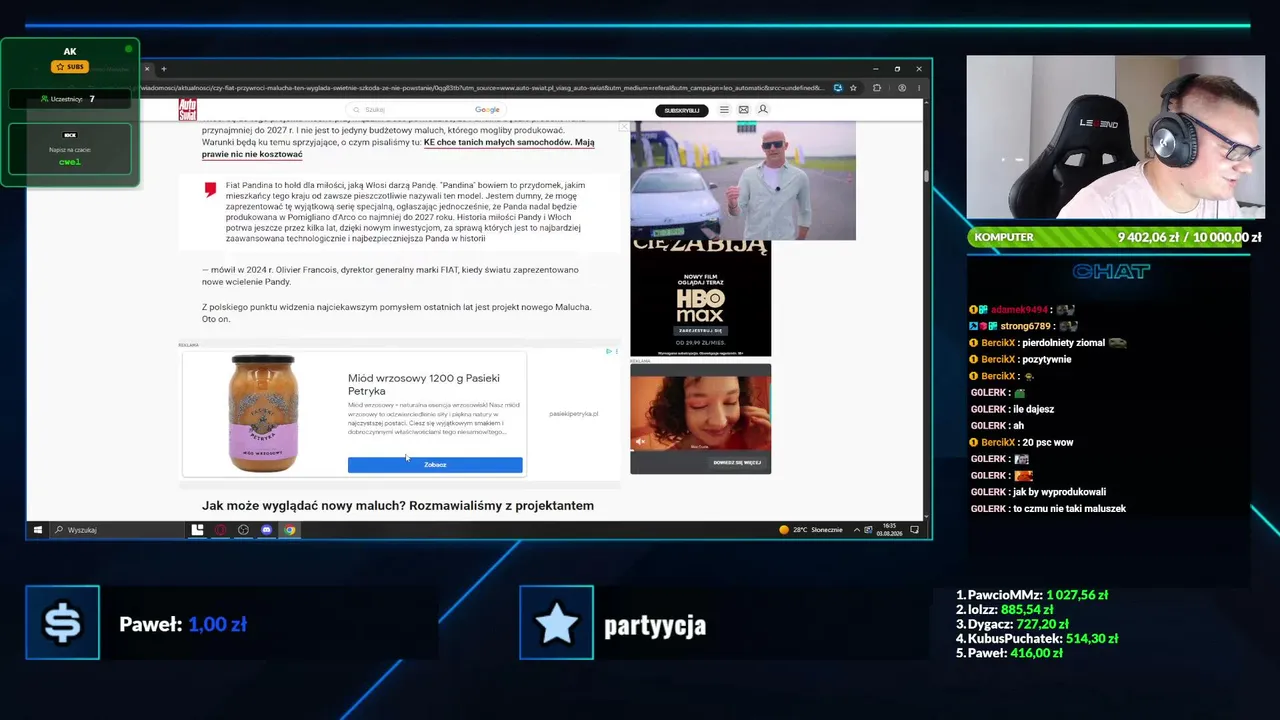Image resolution: width=1280 pixels, height=720 pixels.
Task: Click leaderboard entry lolzz 885,54 zł
Action: click(1005, 609)
